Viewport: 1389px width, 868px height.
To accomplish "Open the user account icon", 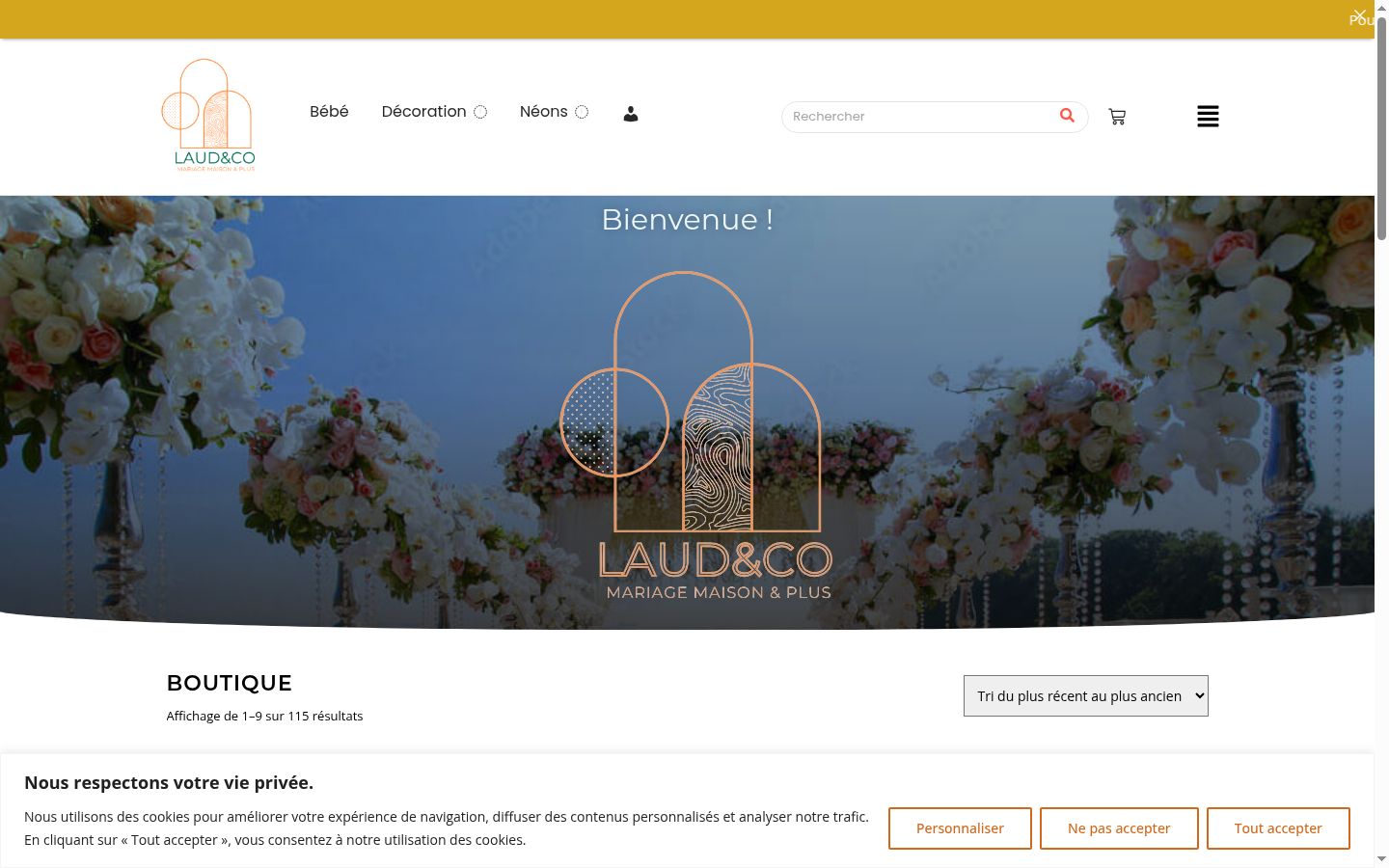I will tap(631, 114).
